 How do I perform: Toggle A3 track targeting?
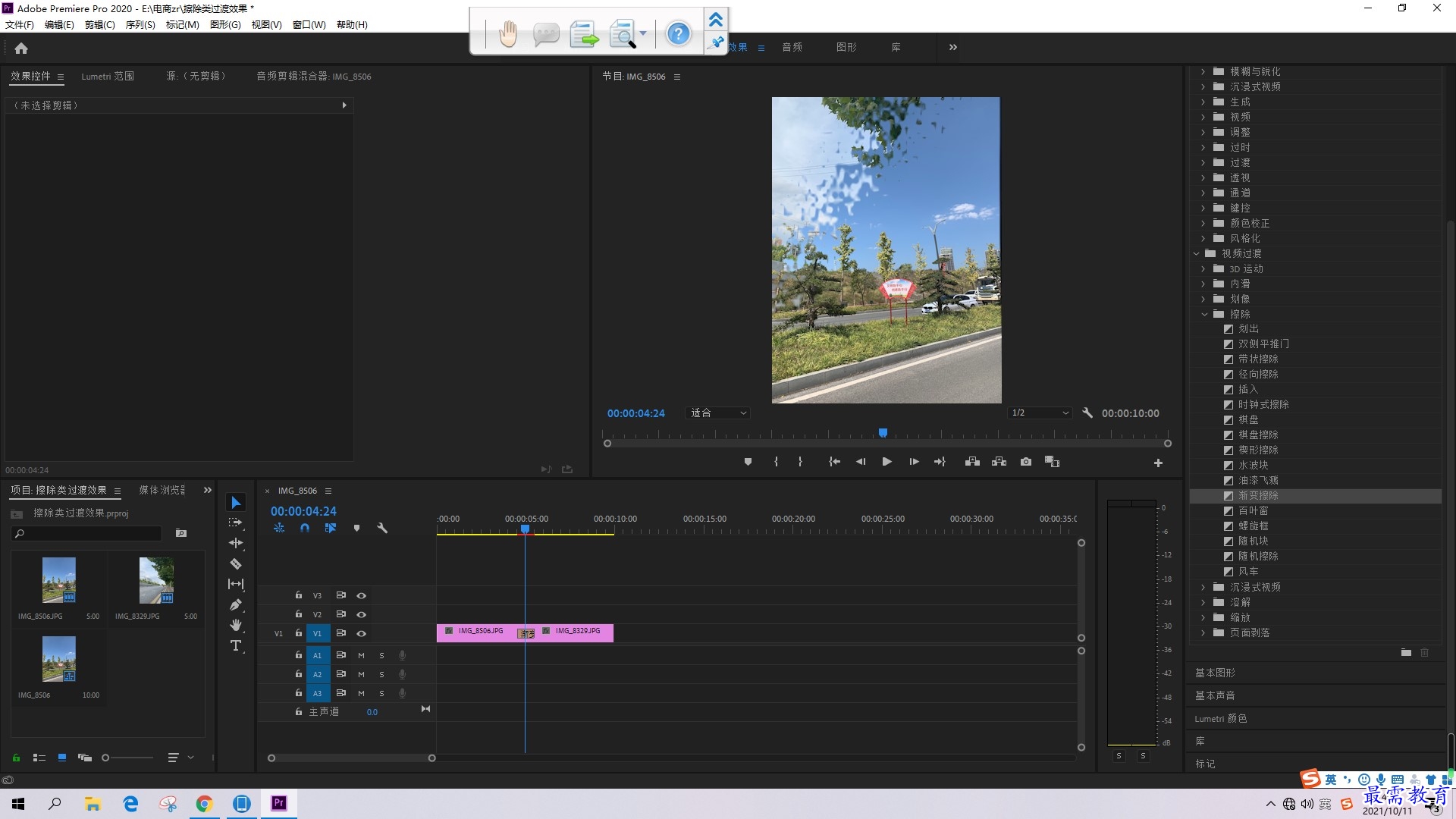318,693
